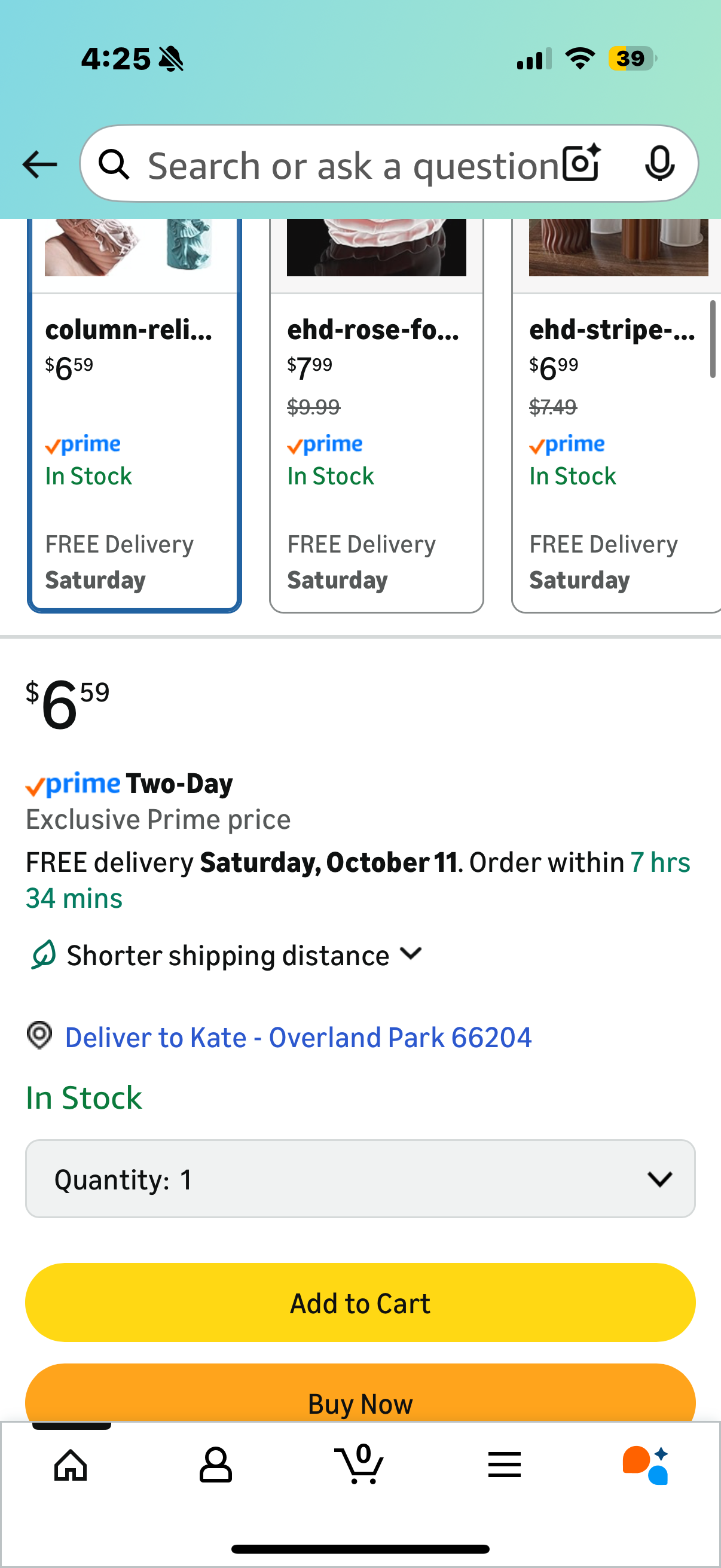
Task: Go to Home tab
Action: [x=71, y=1465]
